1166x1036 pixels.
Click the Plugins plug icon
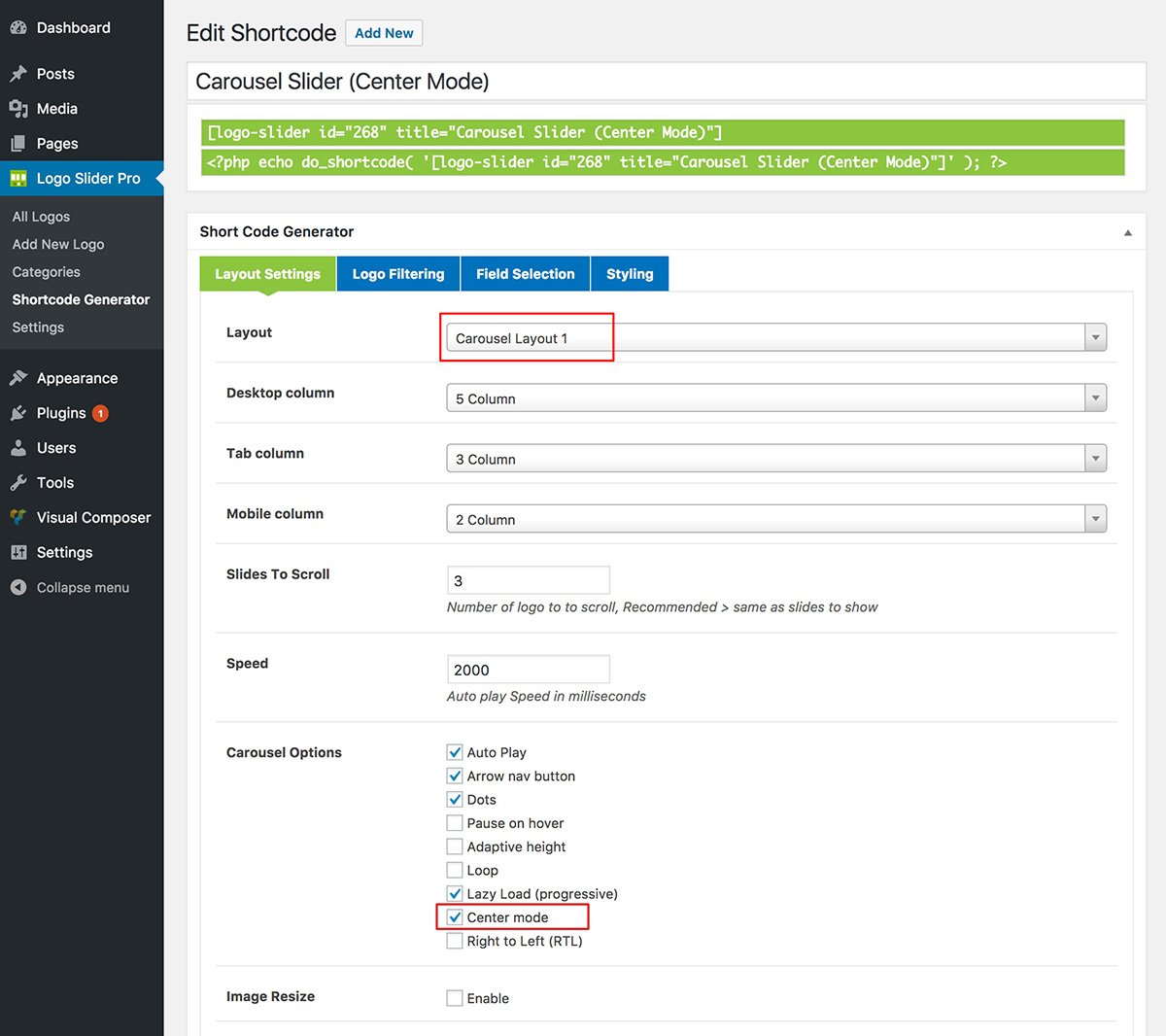coord(17,413)
